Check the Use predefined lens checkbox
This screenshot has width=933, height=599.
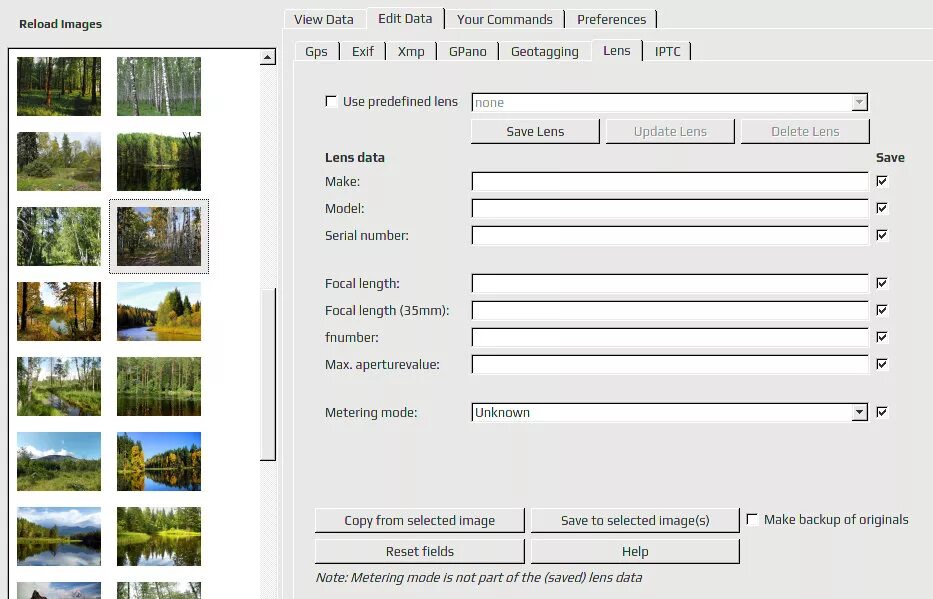[331, 101]
